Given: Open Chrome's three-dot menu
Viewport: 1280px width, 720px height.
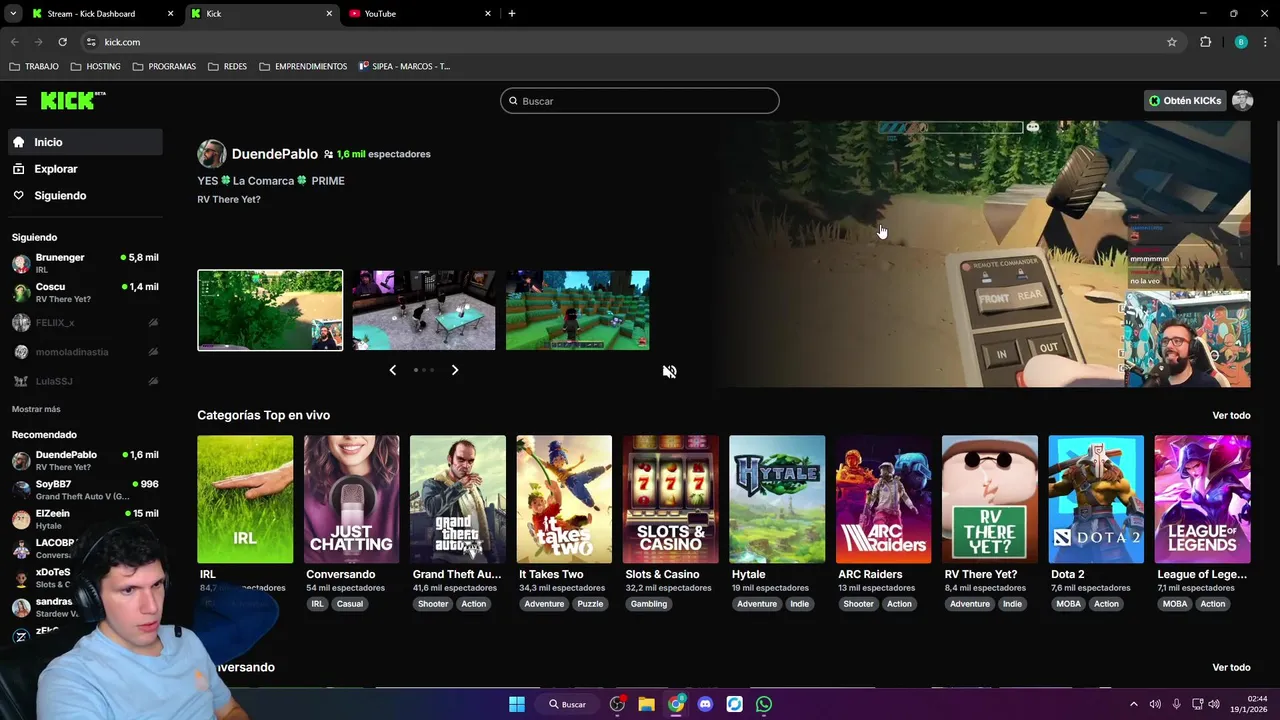Looking at the screenshot, I should click(x=1266, y=42).
